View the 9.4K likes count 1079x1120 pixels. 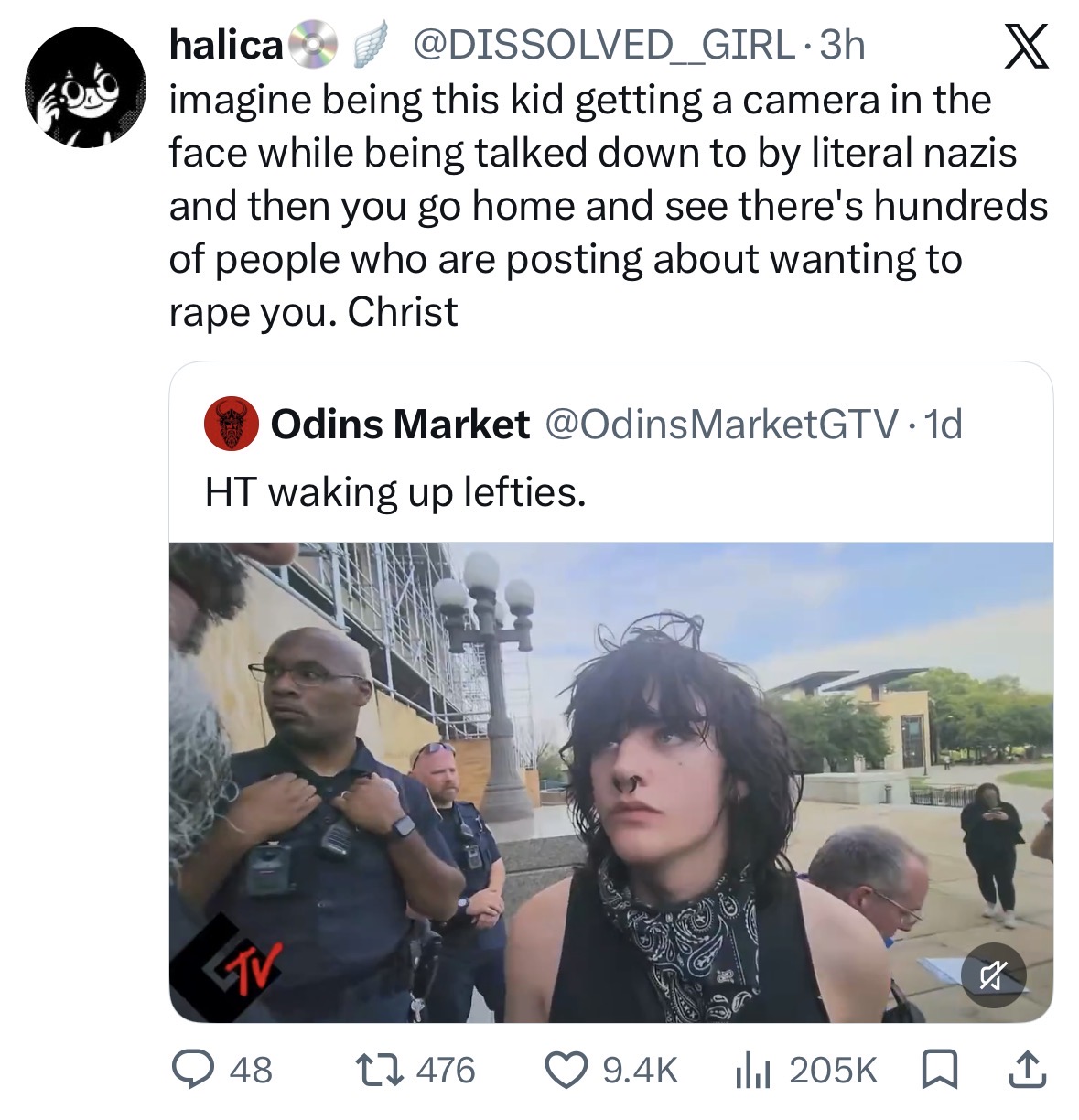(x=641, y=1070)
